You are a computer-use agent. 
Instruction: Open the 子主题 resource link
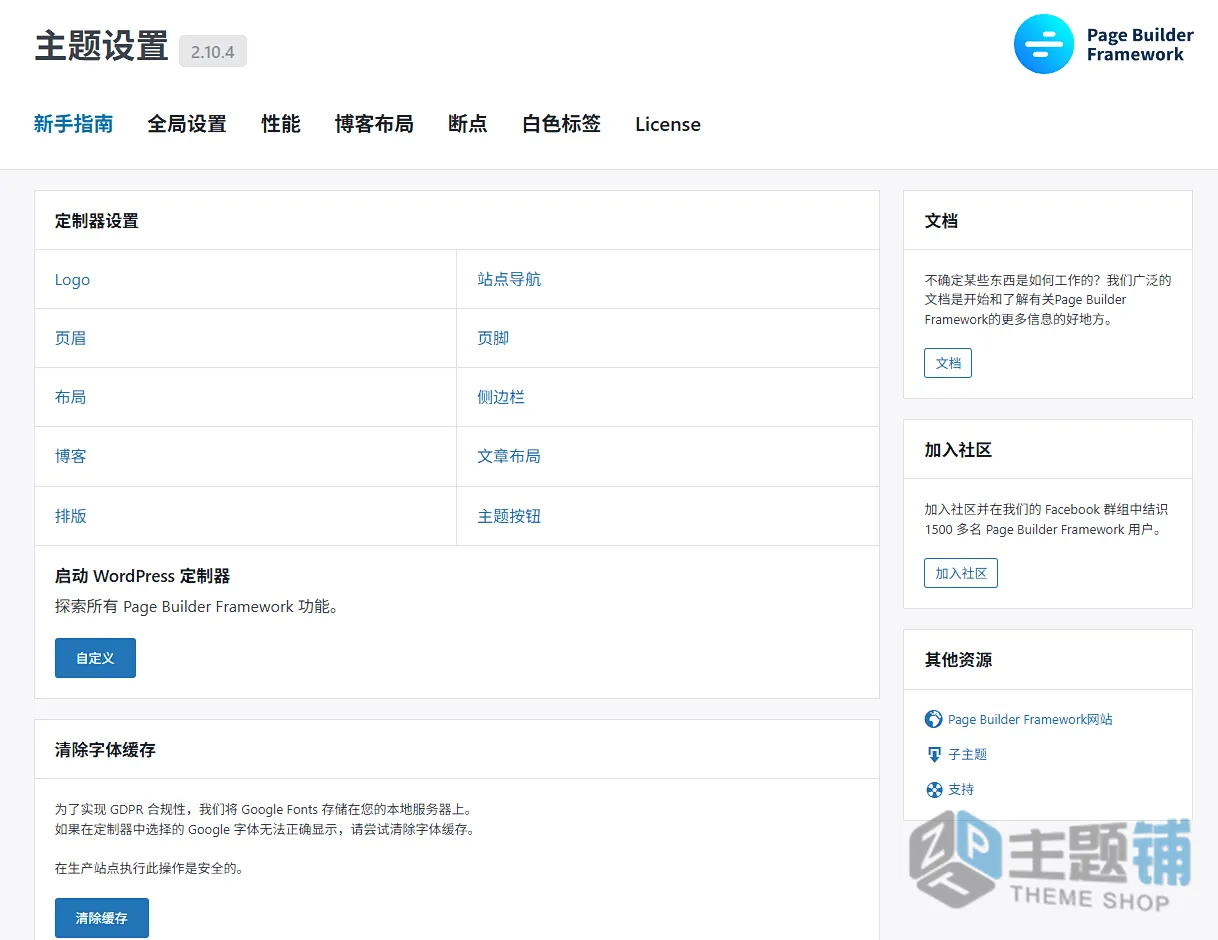(x=968, y=754)
